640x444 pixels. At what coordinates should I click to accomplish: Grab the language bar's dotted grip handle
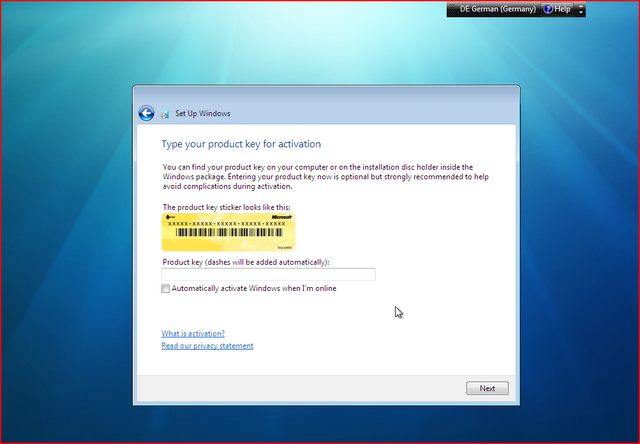(x=451, y=9)
